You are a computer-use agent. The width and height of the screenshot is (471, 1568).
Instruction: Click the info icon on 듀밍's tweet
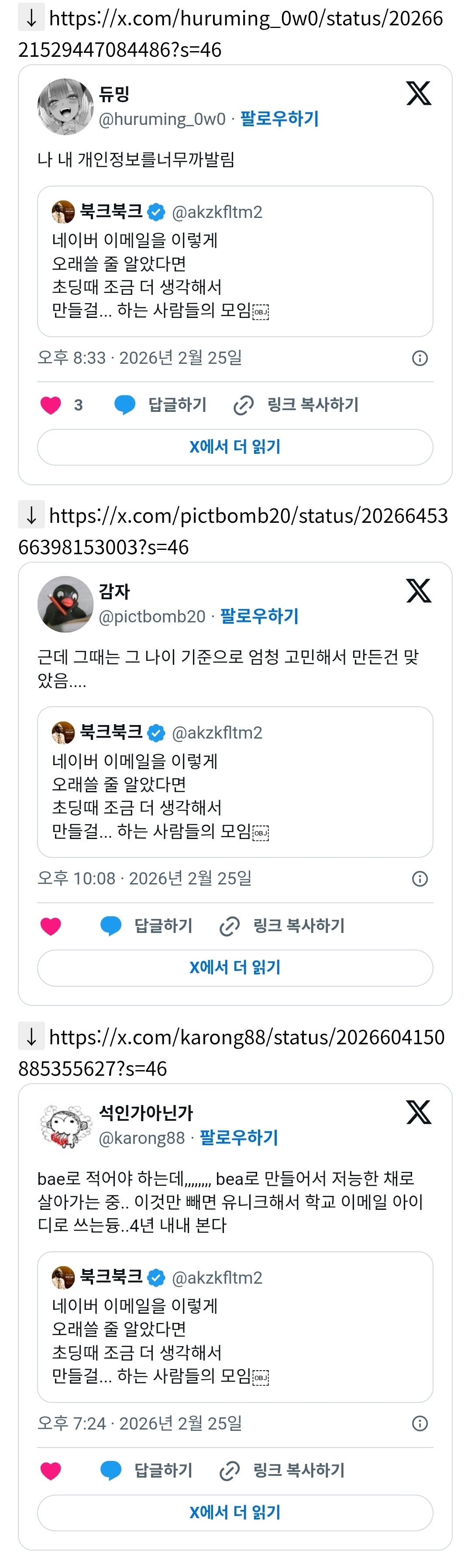point(420,358)
